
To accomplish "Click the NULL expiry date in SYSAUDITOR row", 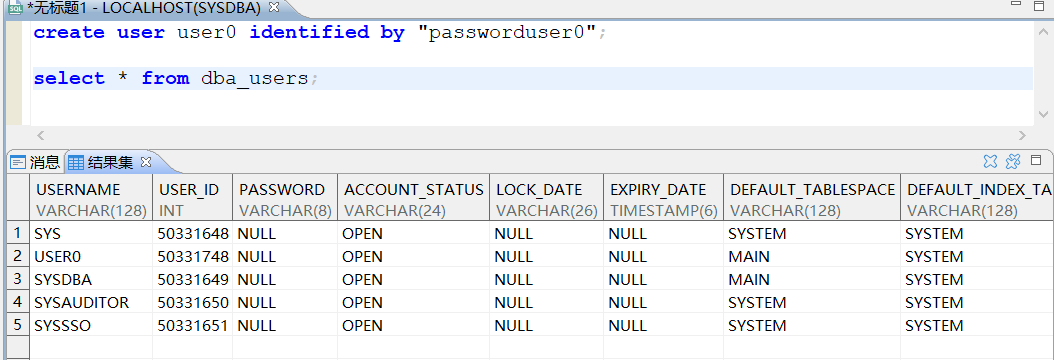I will tap(663, 302).
